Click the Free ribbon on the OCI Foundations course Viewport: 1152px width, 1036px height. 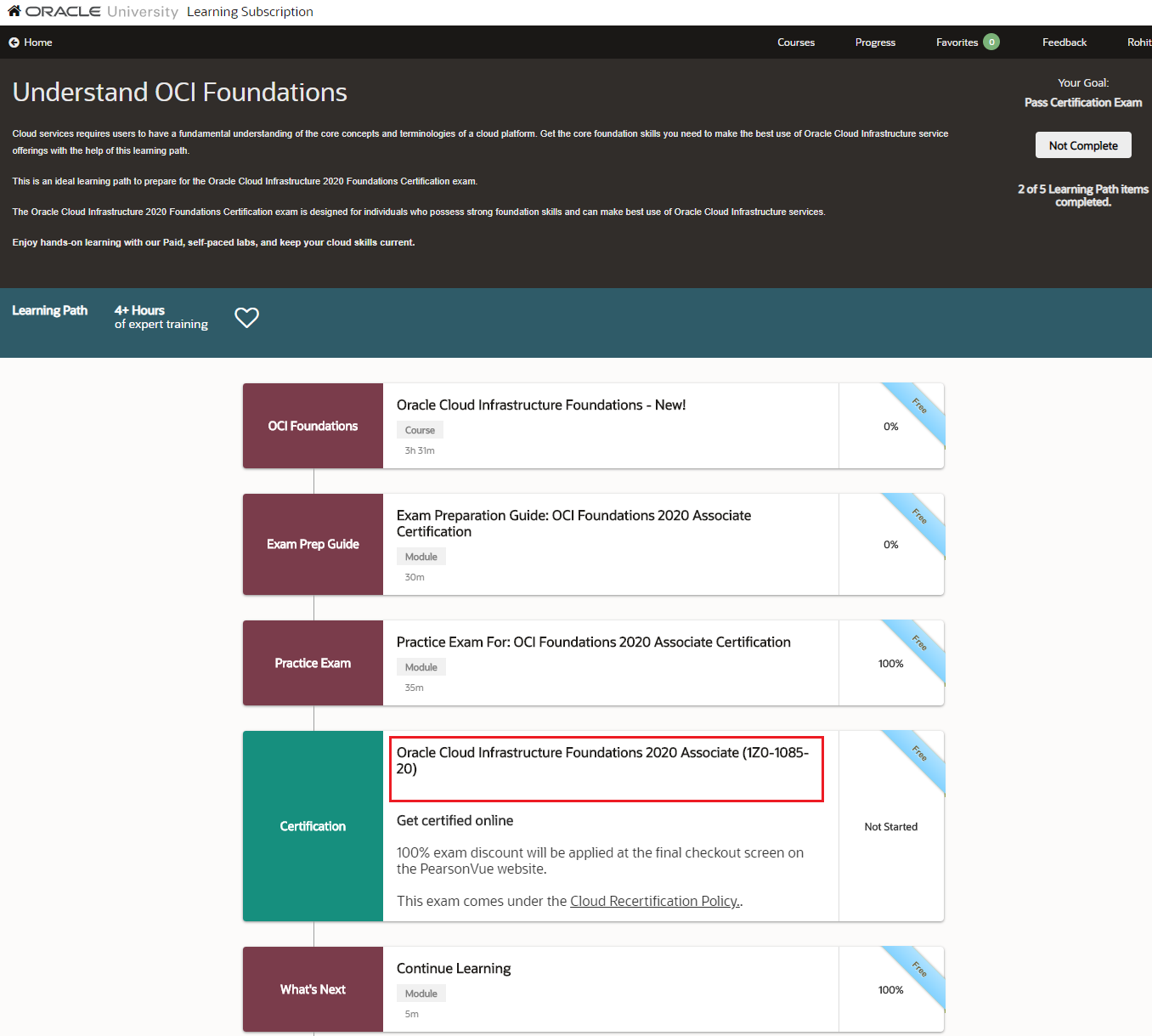(x=918, y=406)
